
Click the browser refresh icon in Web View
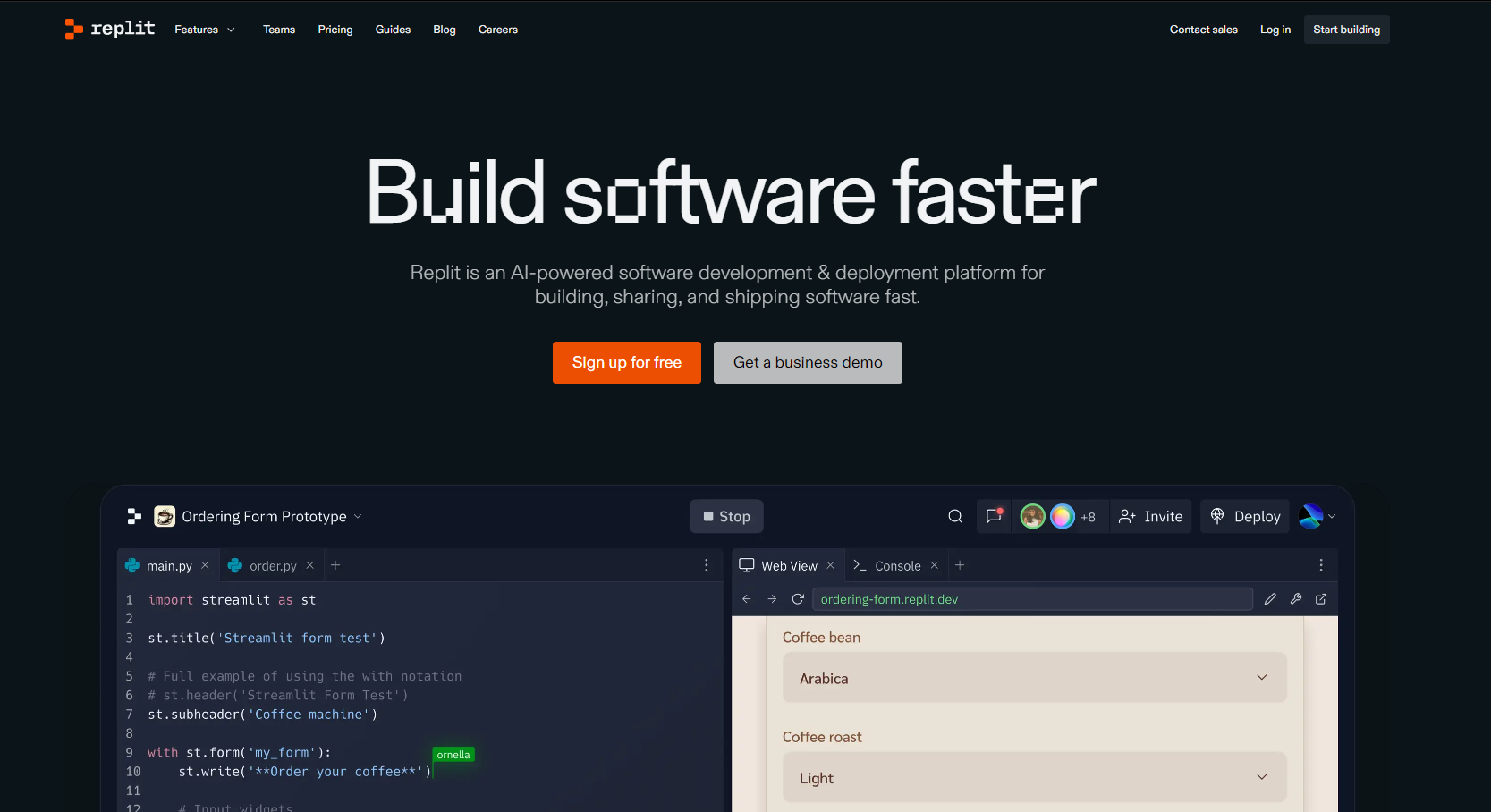click(798, 599)
